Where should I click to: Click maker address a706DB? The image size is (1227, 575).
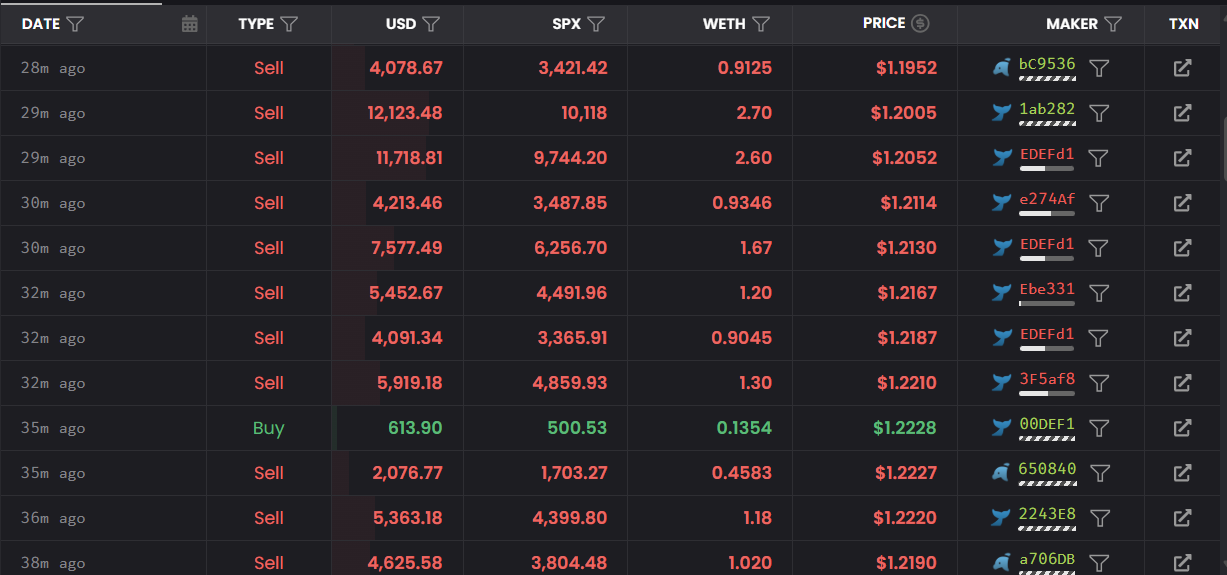pyautogui.click(x=1046, y=558)
